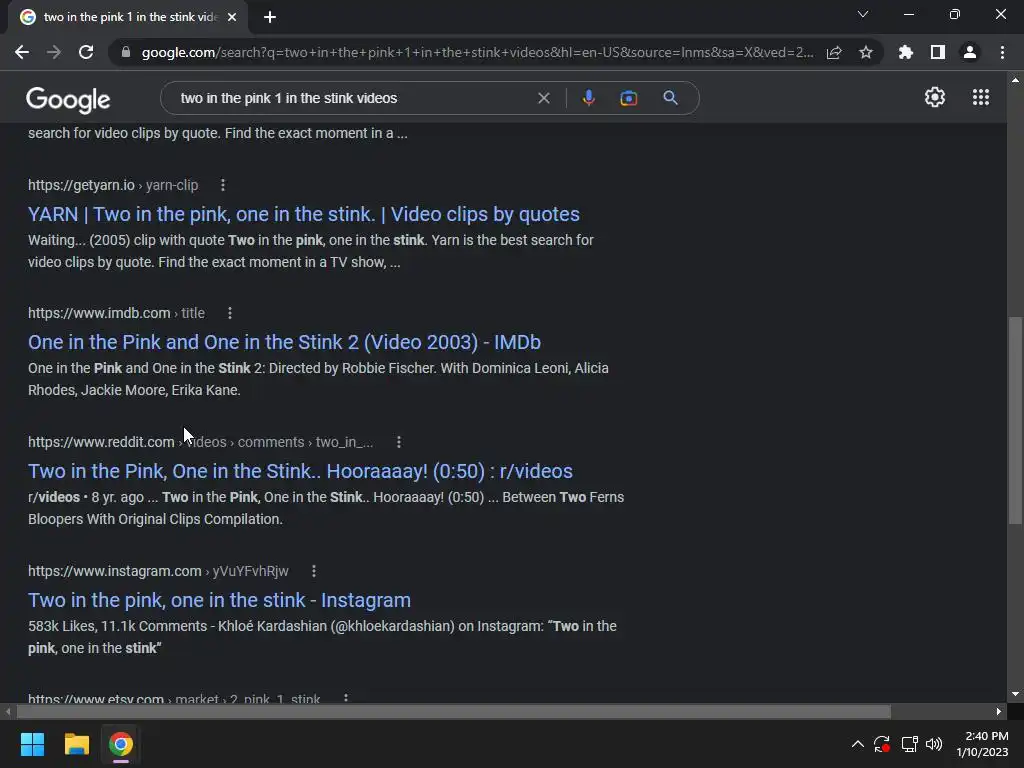1024x768 pixels.
Task: Focus the Google search input field
Action: pyautogui.click(x=353, y=98)
